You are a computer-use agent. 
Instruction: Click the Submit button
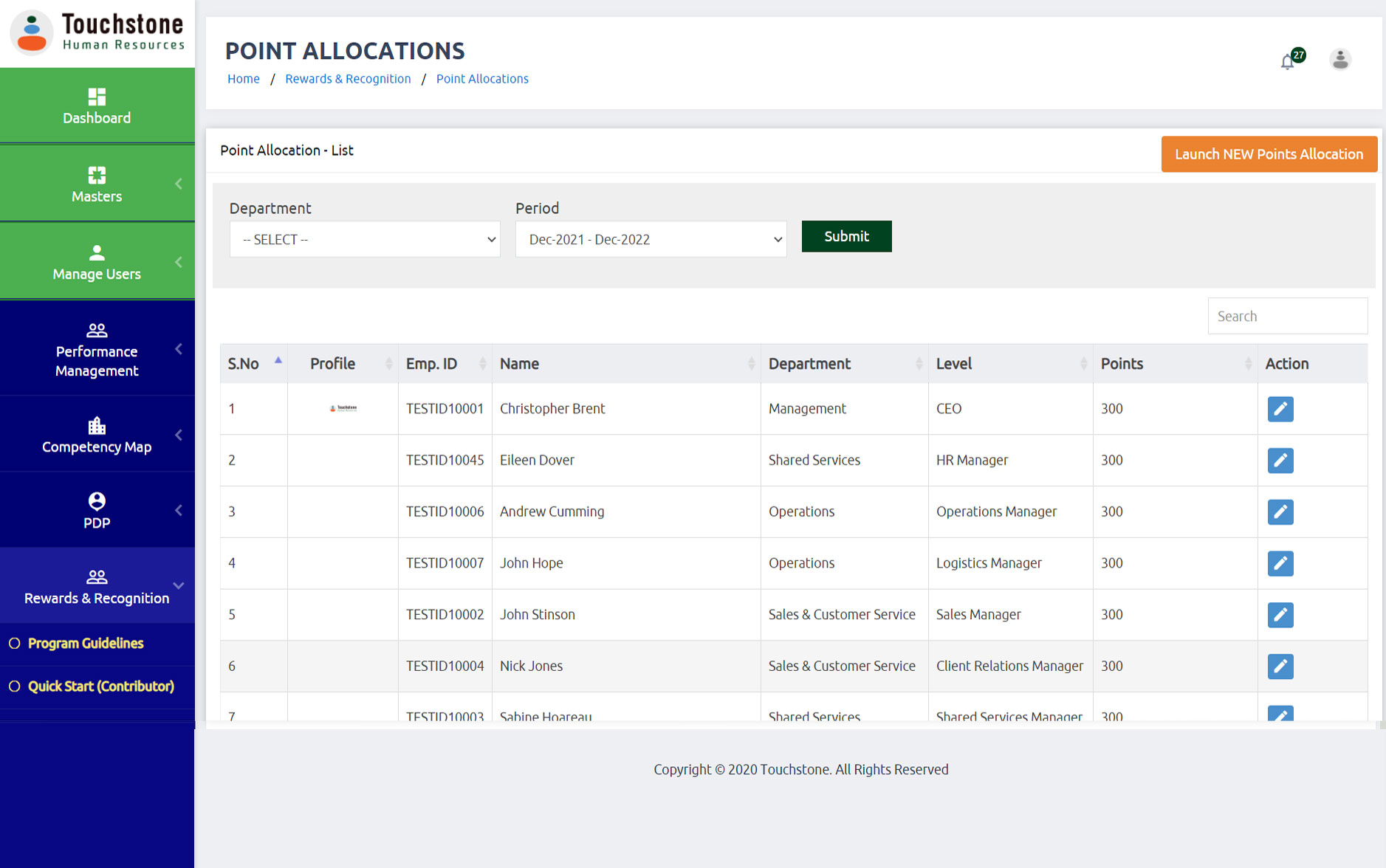click(846, 237)
